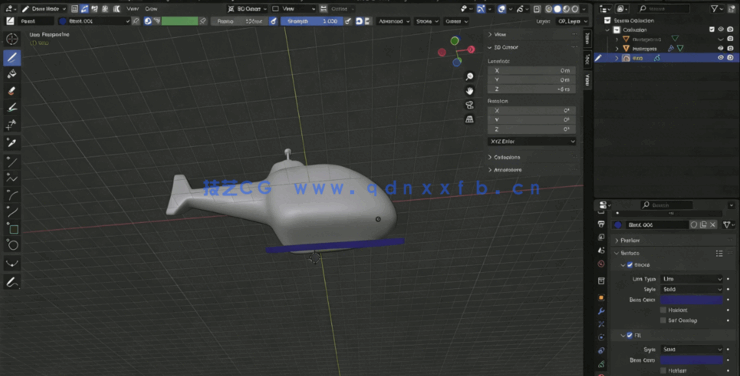Switch perspective/orthographic grid icon
Image resolution: width=740 pixels, height=376 pixels.
[469, 119]
